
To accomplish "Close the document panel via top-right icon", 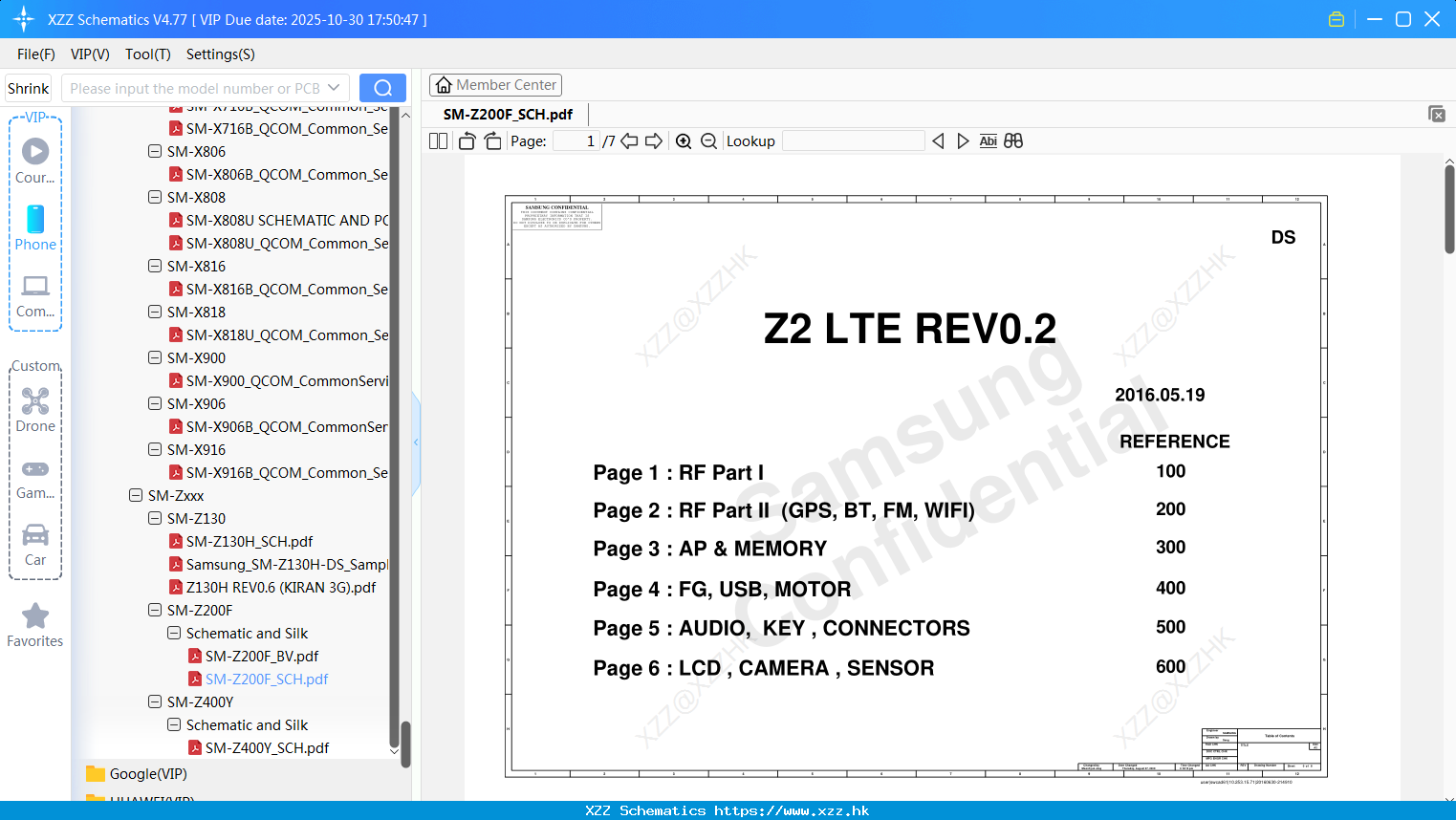I will [x=1437, y=114].
